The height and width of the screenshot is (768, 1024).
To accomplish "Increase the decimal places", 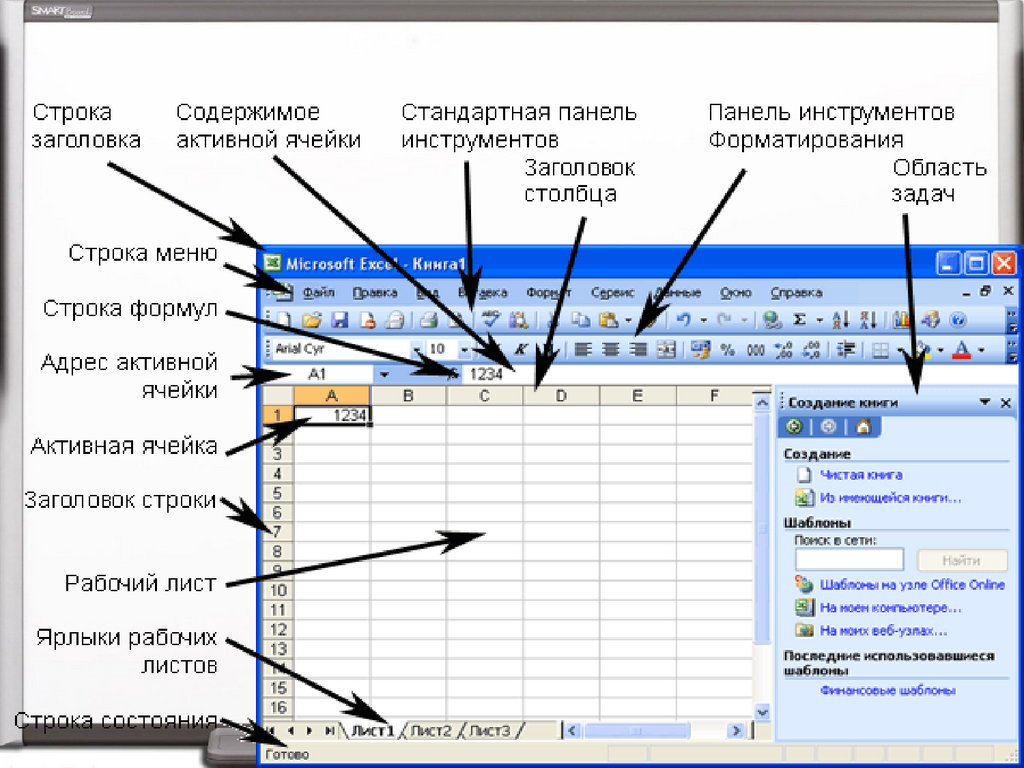I will coord(783,350).
